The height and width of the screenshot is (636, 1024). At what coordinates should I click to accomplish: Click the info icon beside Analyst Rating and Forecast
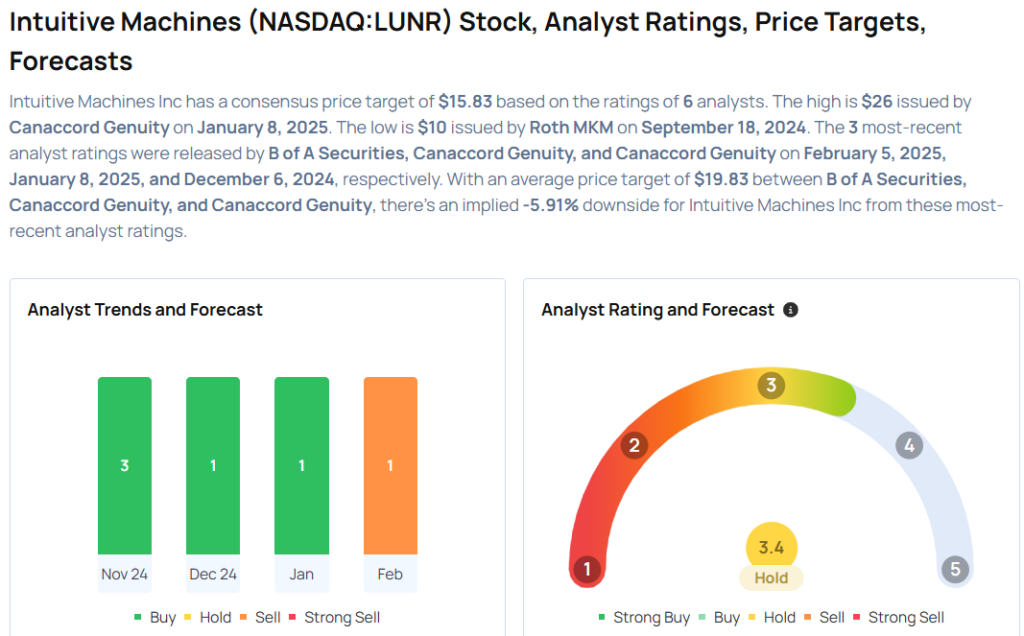click(790, 310)
